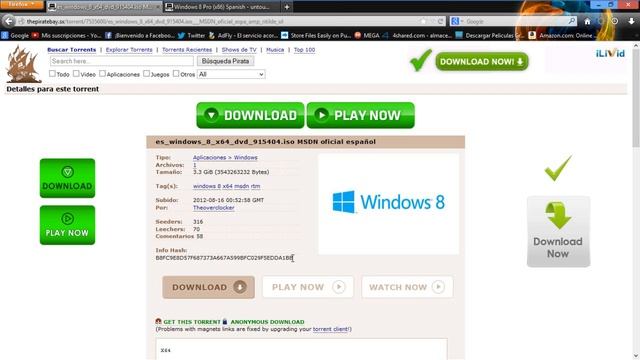Click the right sidebar Download Now box
The image size is (640, 360).
pyautogui.click(x=558, y=231)
